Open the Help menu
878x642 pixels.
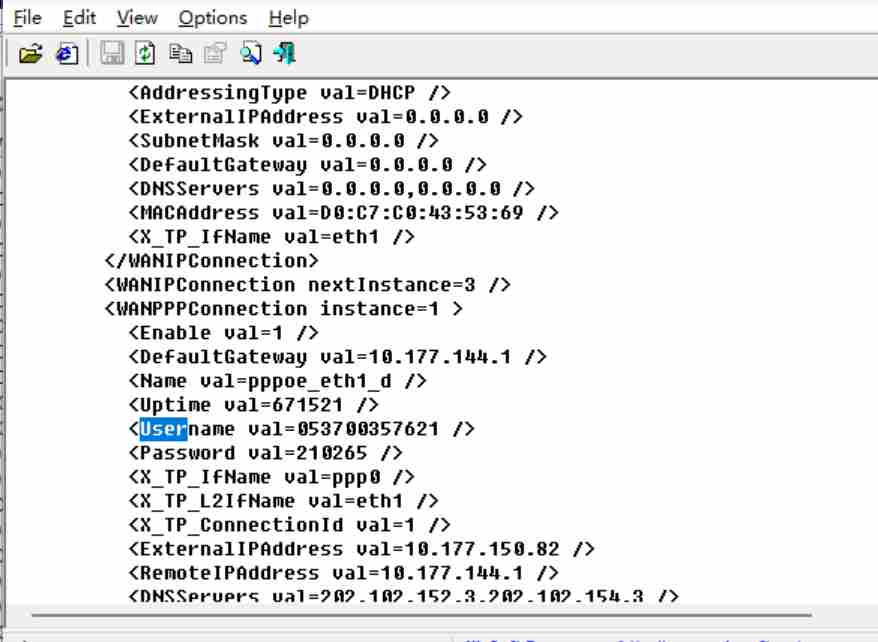(x=288, y=18)
